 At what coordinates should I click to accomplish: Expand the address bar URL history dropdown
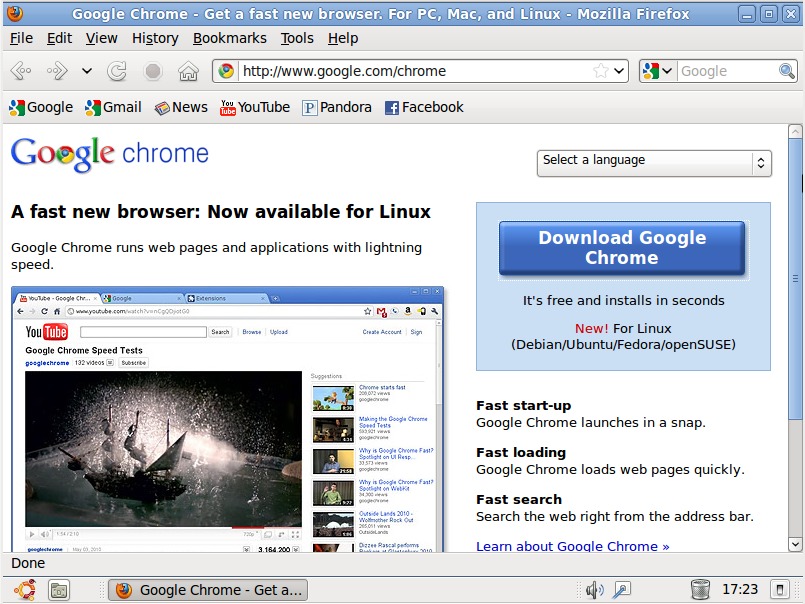[619, 71]
